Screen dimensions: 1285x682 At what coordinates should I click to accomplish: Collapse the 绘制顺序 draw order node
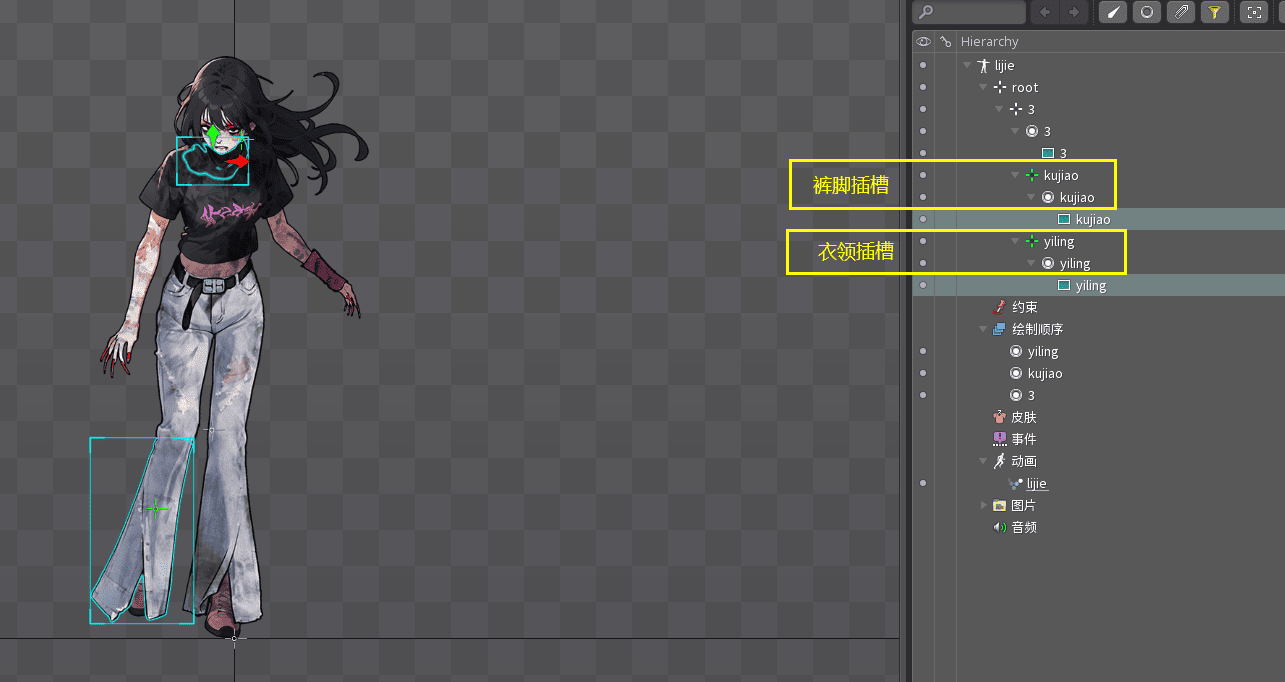984,330
